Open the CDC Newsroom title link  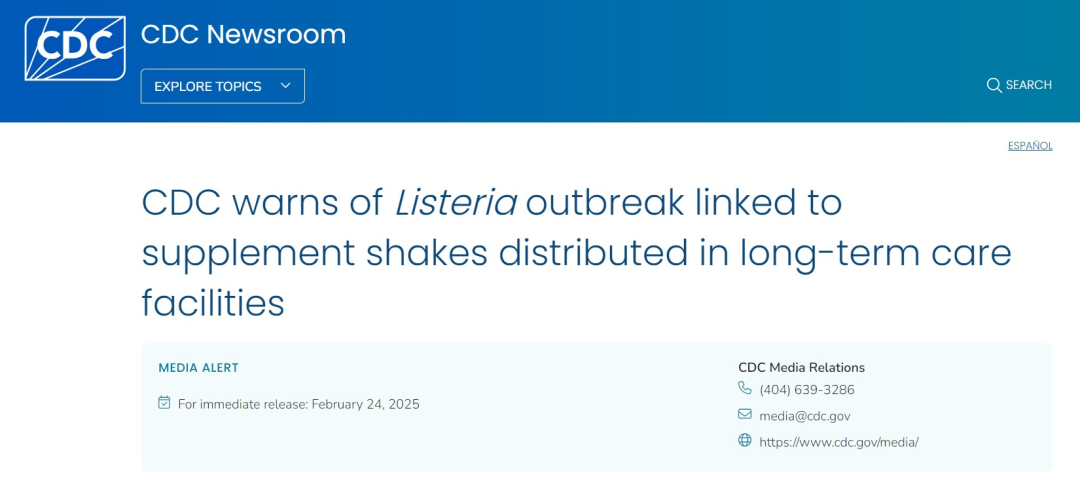pyautogui.click(x=243, y=34)
